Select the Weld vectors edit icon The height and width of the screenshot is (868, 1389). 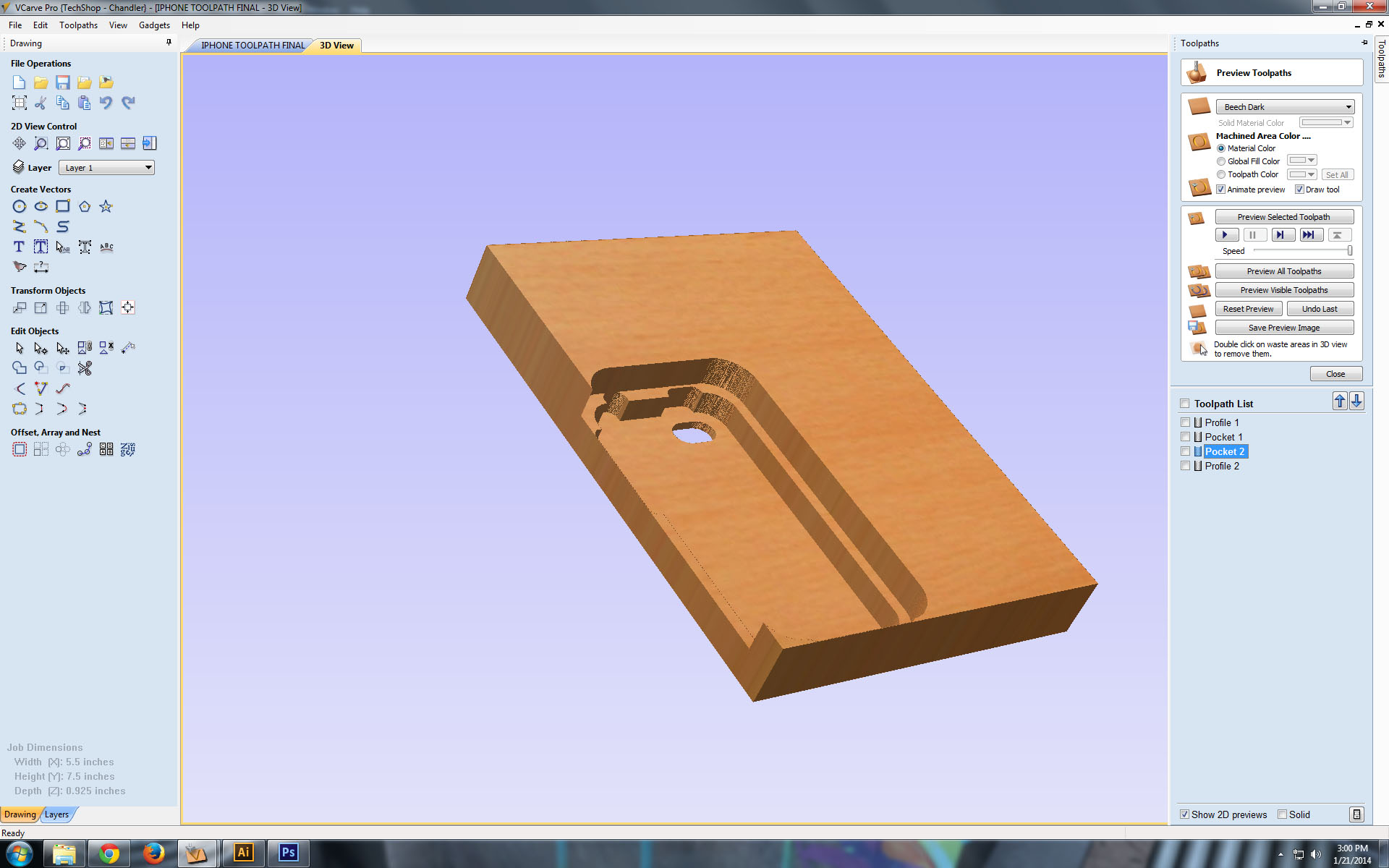pyautogui.click(x=20, y=367)
